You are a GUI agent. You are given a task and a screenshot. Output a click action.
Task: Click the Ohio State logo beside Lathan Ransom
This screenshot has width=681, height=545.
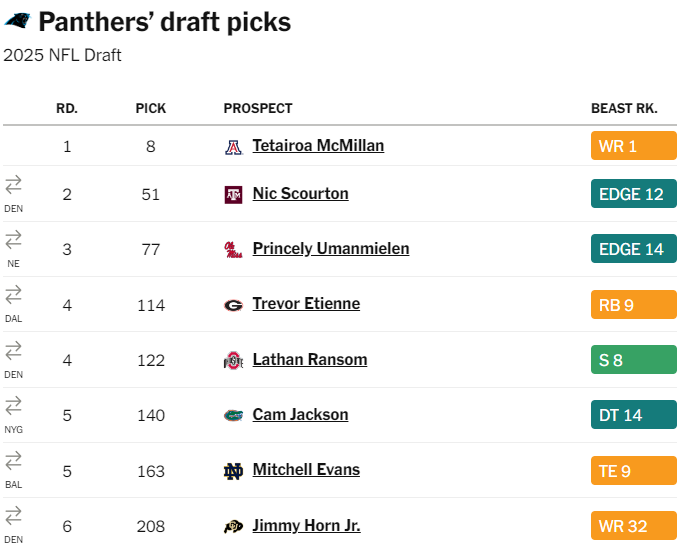click(x=233, y=361)
